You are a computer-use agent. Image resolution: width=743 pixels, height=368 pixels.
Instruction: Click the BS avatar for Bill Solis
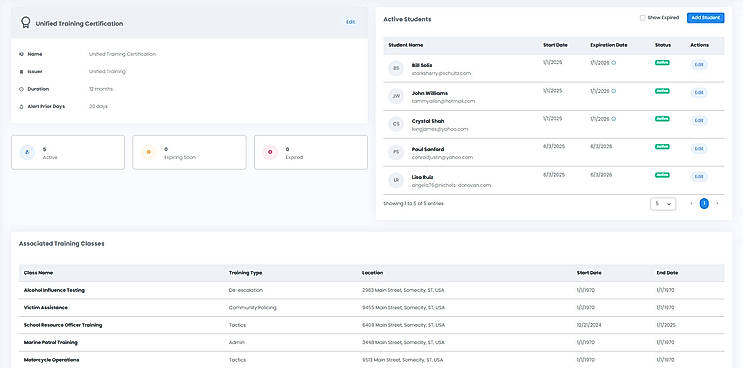pyautogui.click(x=396, y=68)
